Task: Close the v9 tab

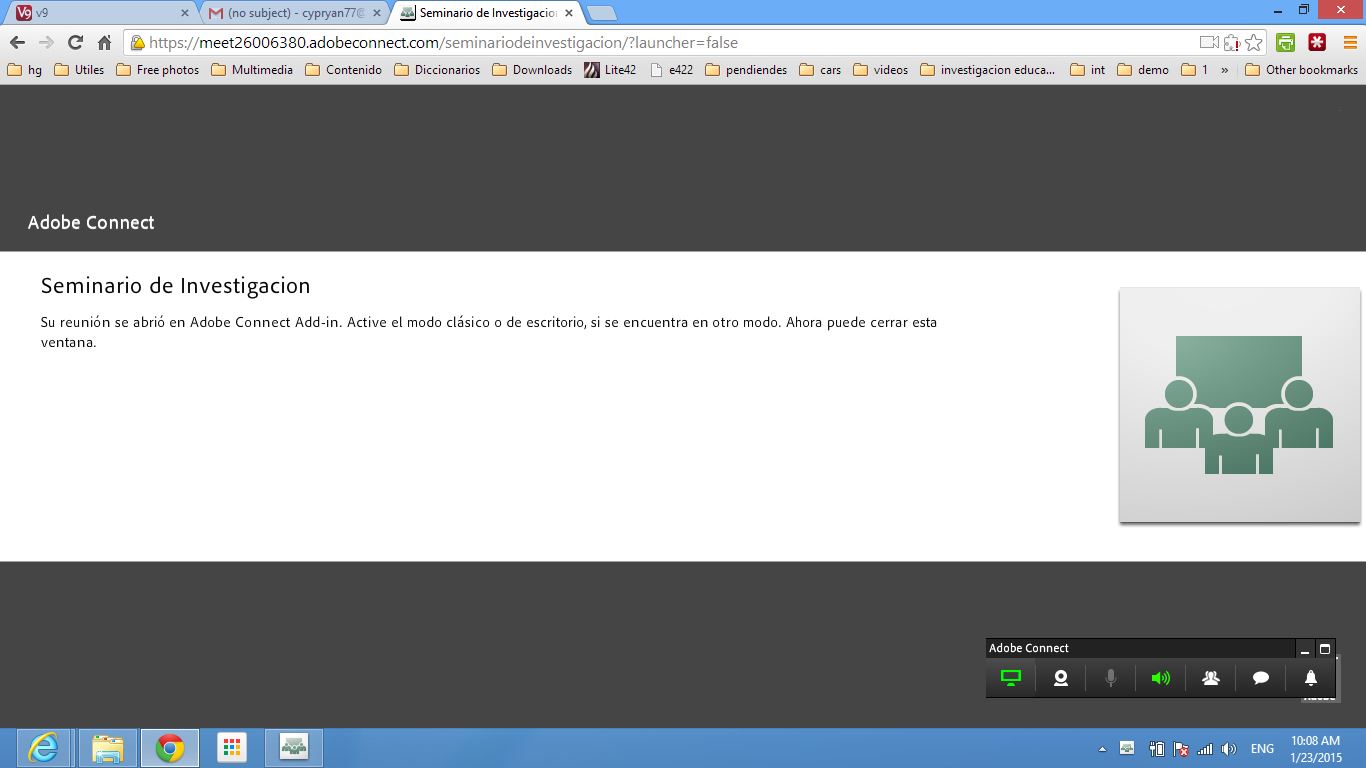Action: pyautogui.click(x=184, y=13)
